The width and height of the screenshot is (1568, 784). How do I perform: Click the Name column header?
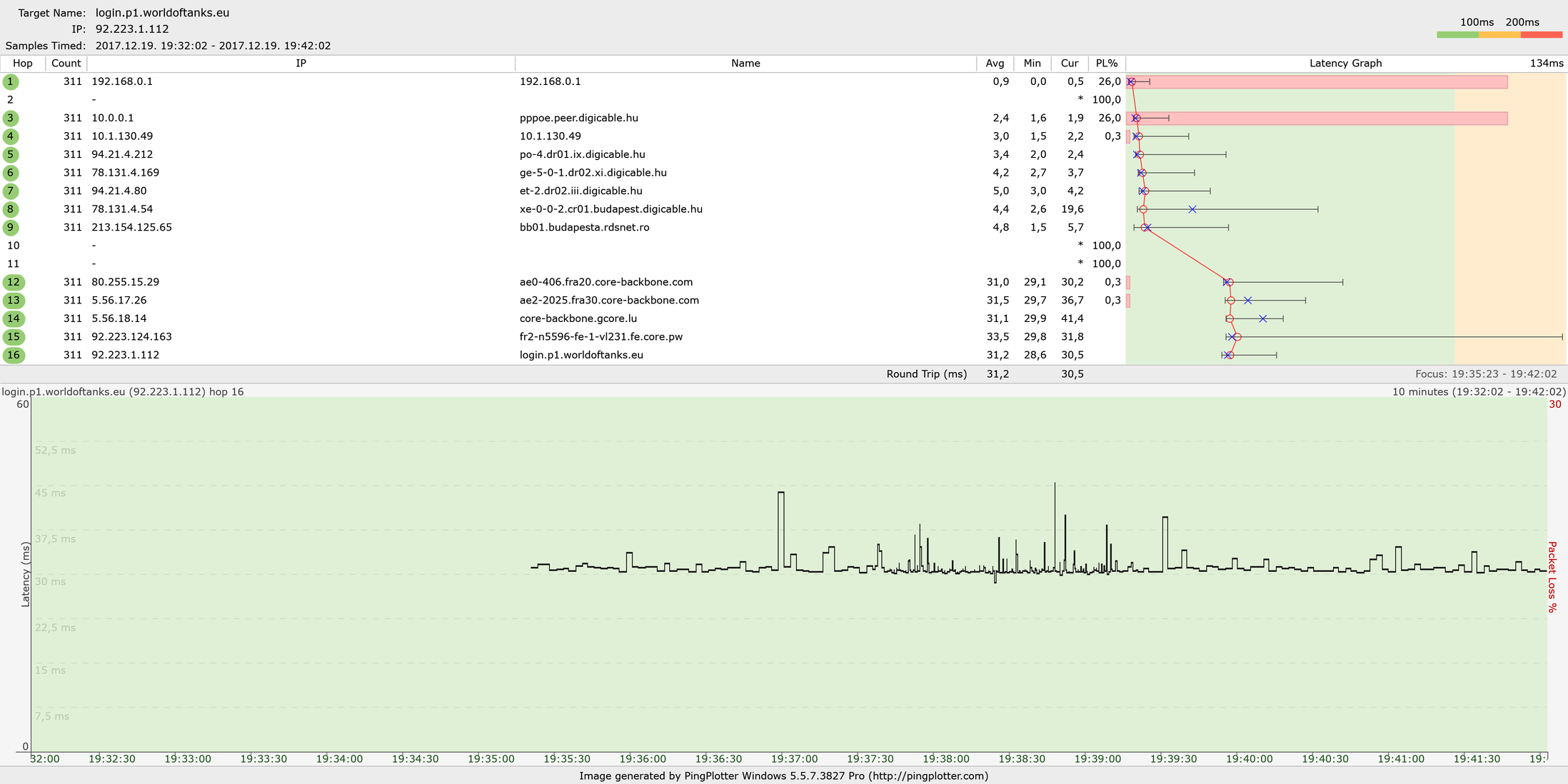pos(745,64)
